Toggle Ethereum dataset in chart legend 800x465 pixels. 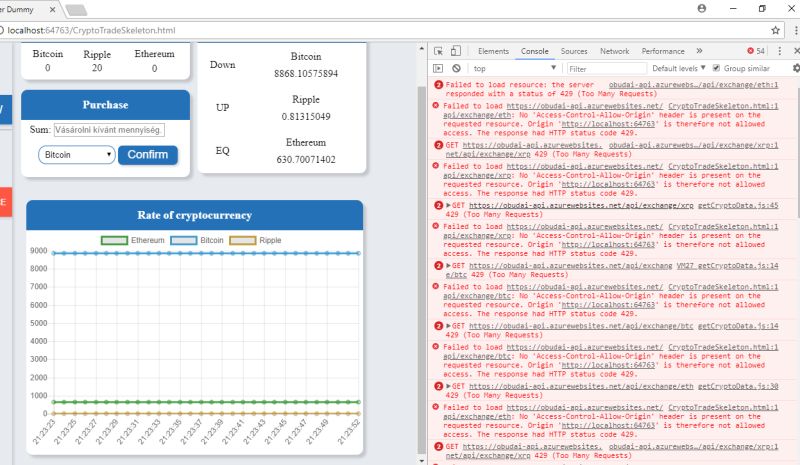(133, 240)
